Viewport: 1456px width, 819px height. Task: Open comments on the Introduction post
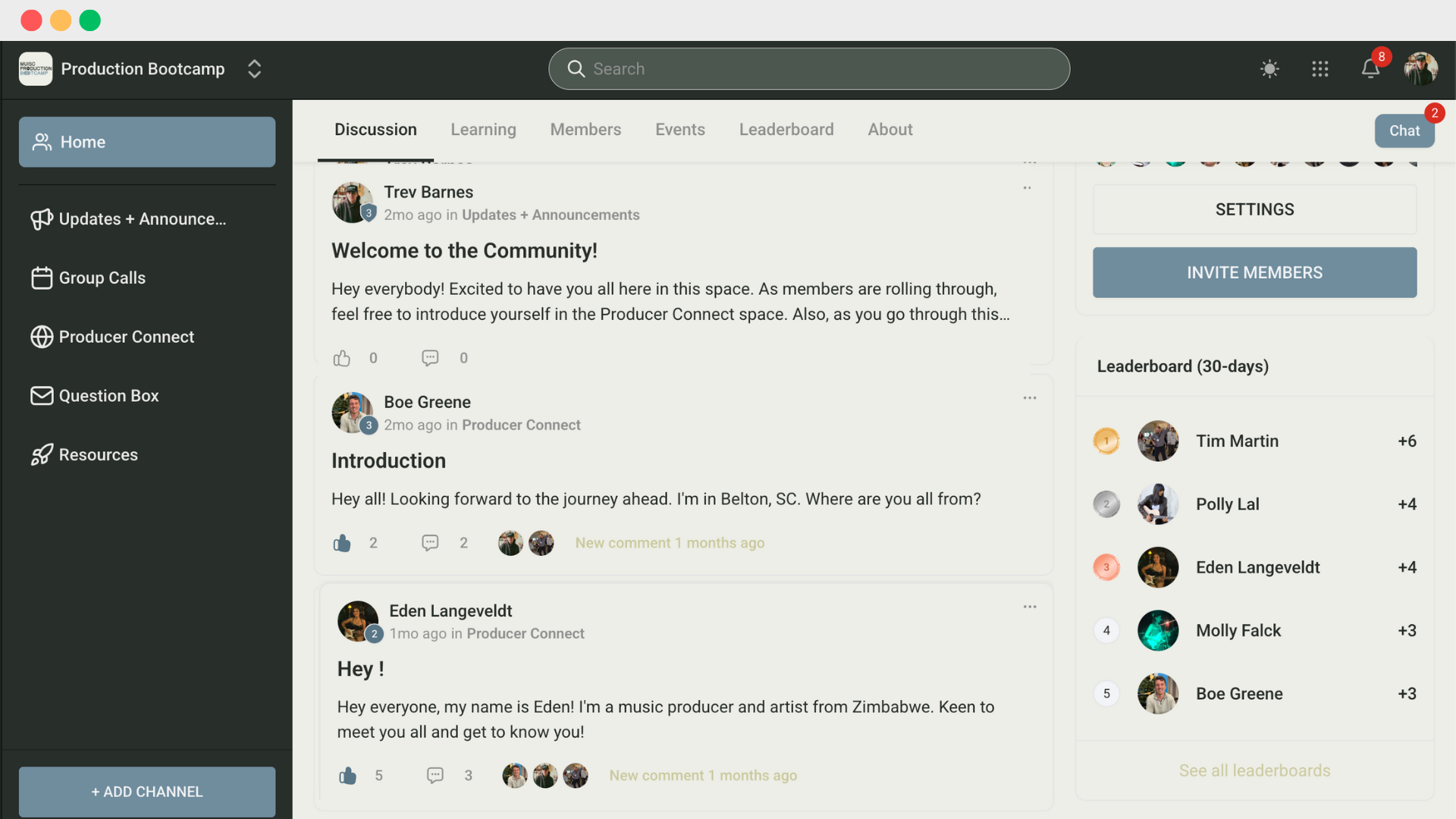point(430,543)
